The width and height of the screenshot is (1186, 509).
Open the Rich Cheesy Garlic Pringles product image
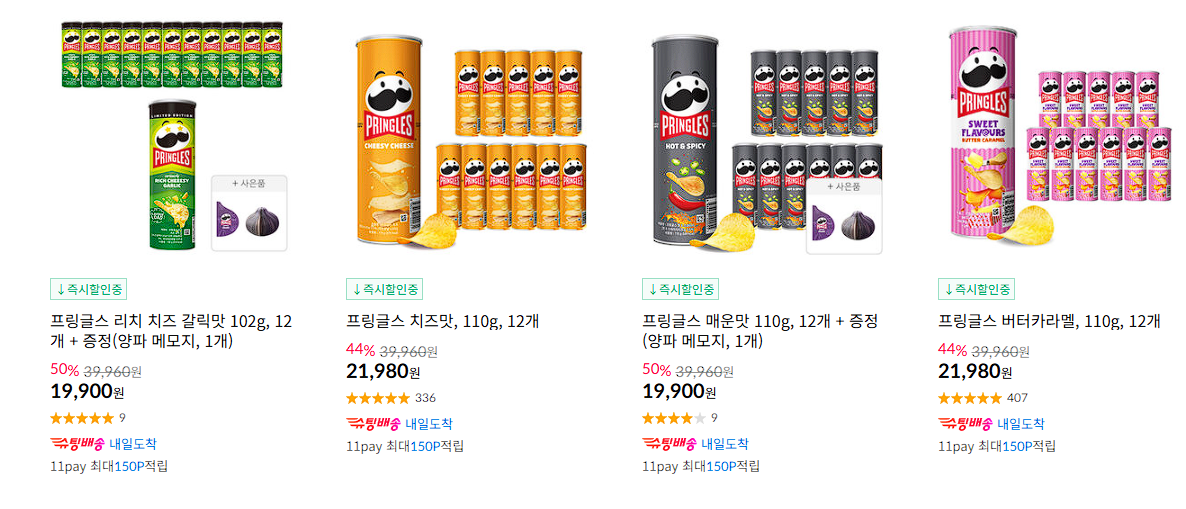(x=172, y=136)
